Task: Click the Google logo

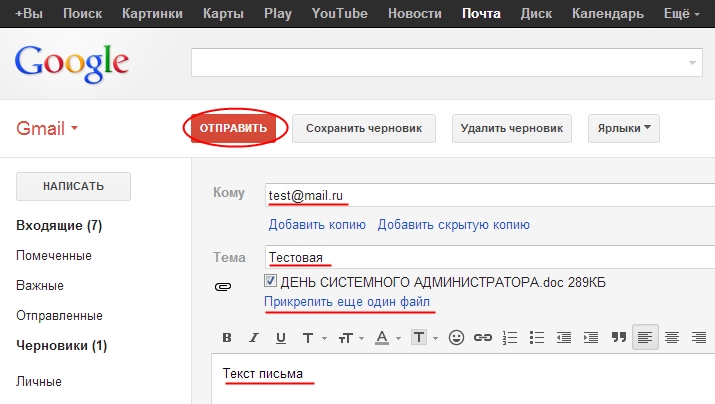Action: [72, 63]
